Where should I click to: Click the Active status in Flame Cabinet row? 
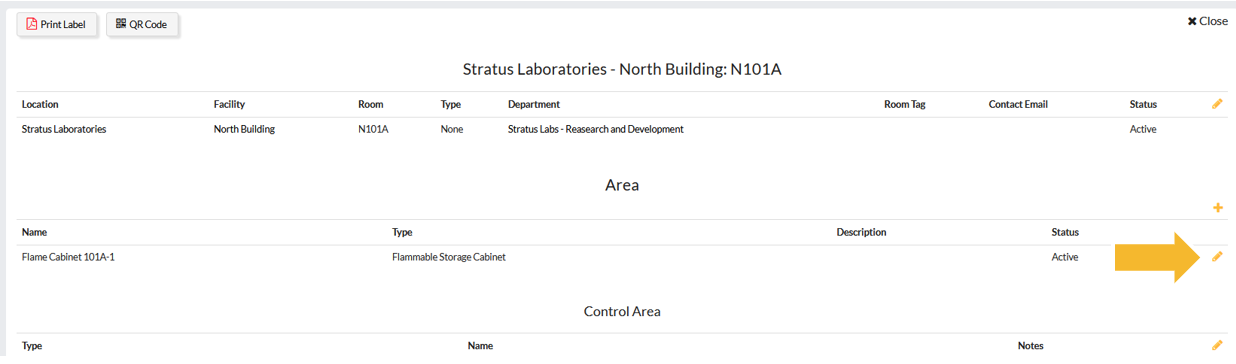pyautogui.click(x=1065, y=257)
